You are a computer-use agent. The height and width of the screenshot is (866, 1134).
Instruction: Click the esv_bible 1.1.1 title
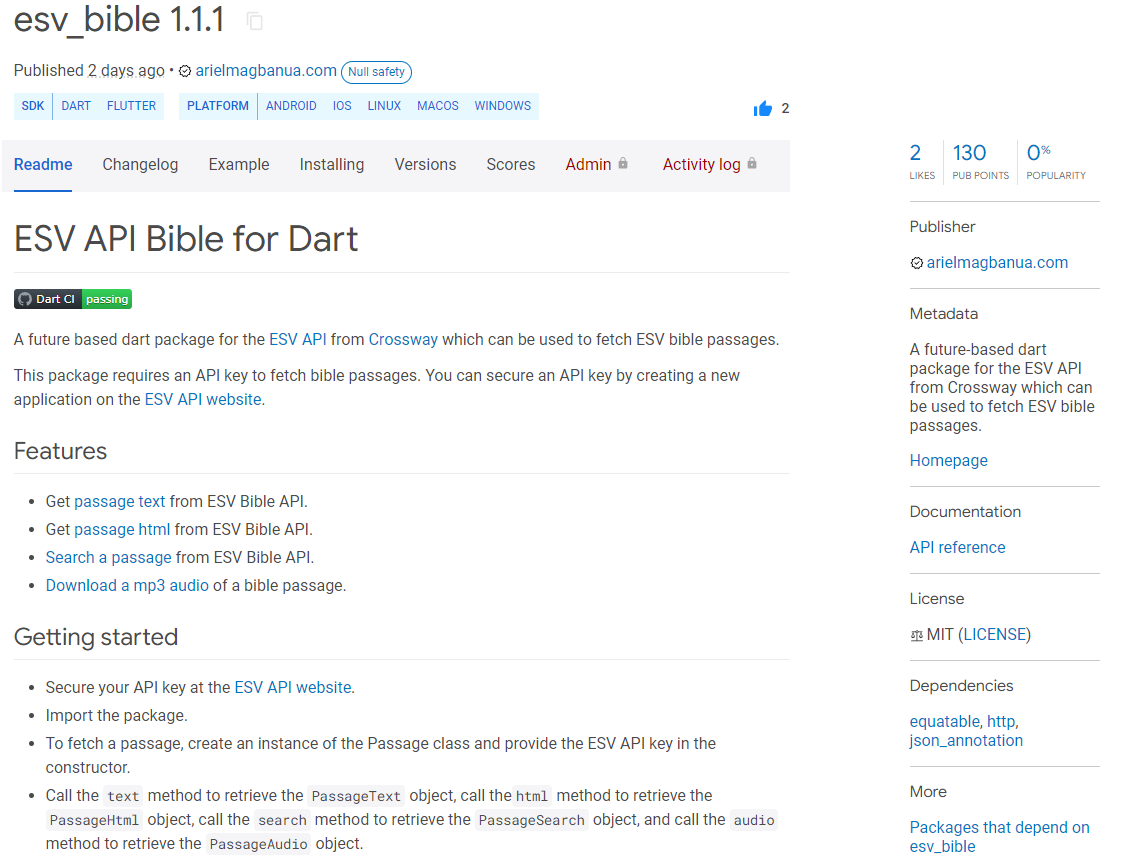(x=119, y=20)
